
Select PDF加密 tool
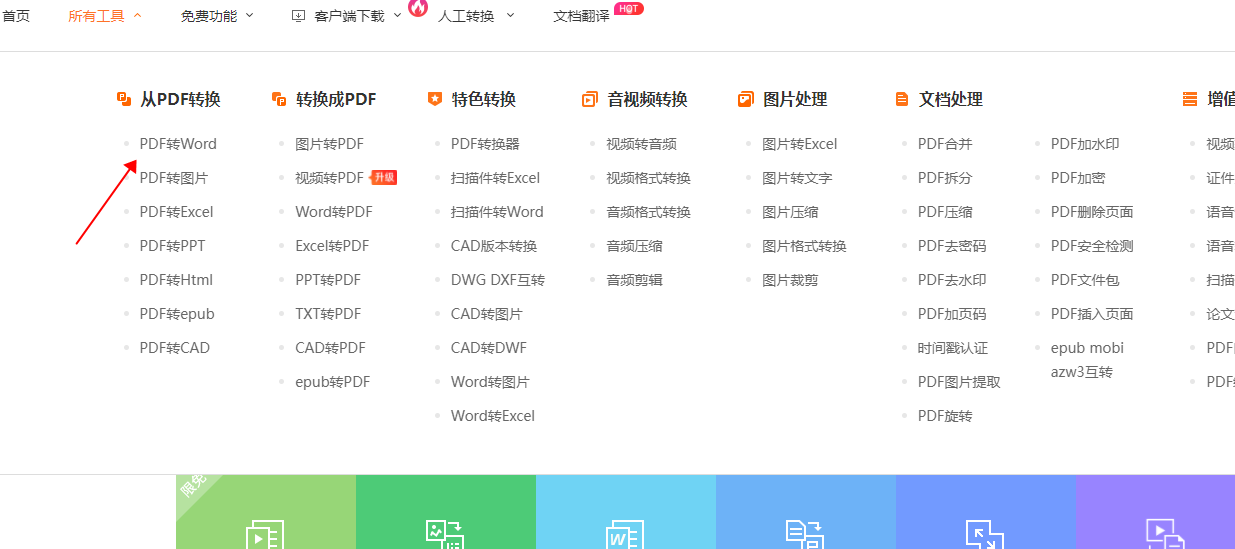pos(1079,178)
